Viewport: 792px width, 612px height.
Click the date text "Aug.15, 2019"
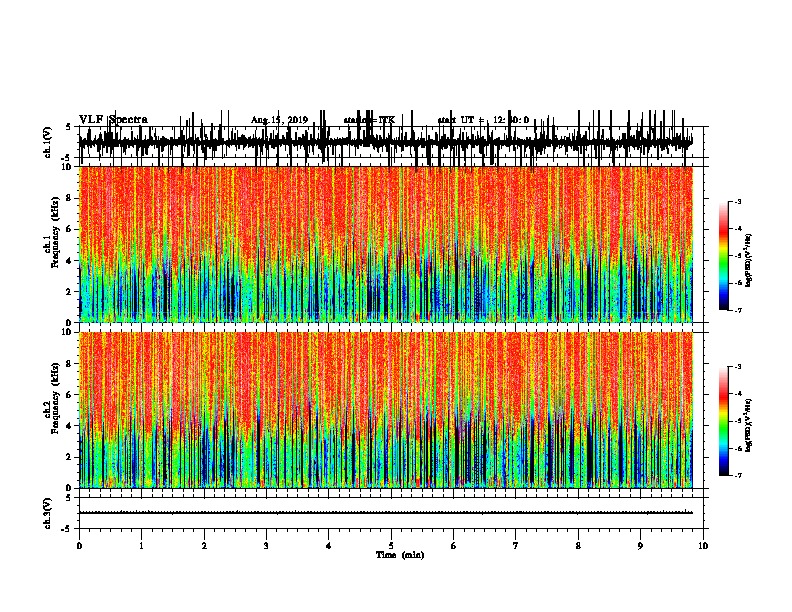click(279, 120)
